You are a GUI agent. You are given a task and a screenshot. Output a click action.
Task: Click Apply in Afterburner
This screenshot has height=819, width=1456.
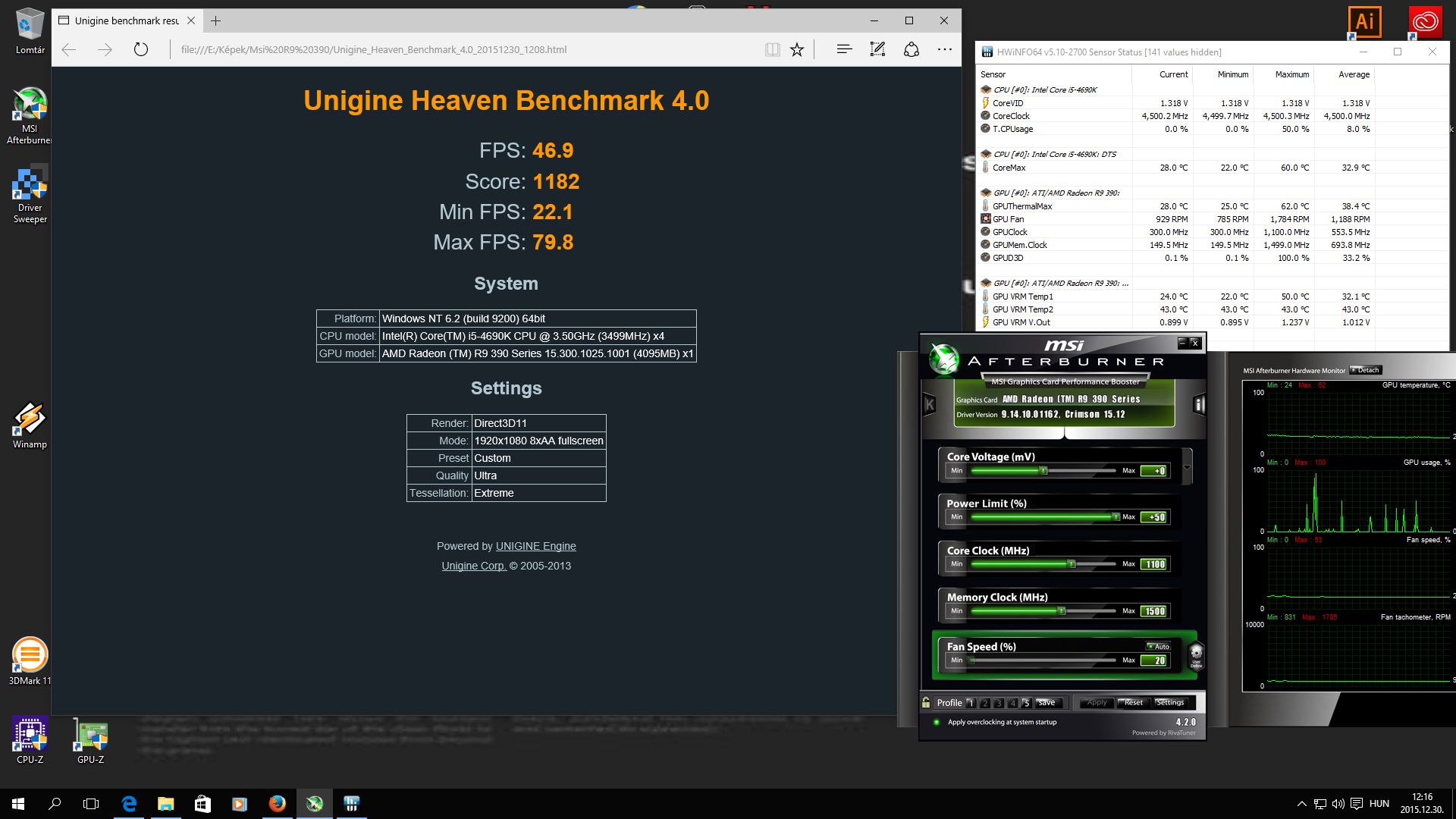coord(1097,702)
